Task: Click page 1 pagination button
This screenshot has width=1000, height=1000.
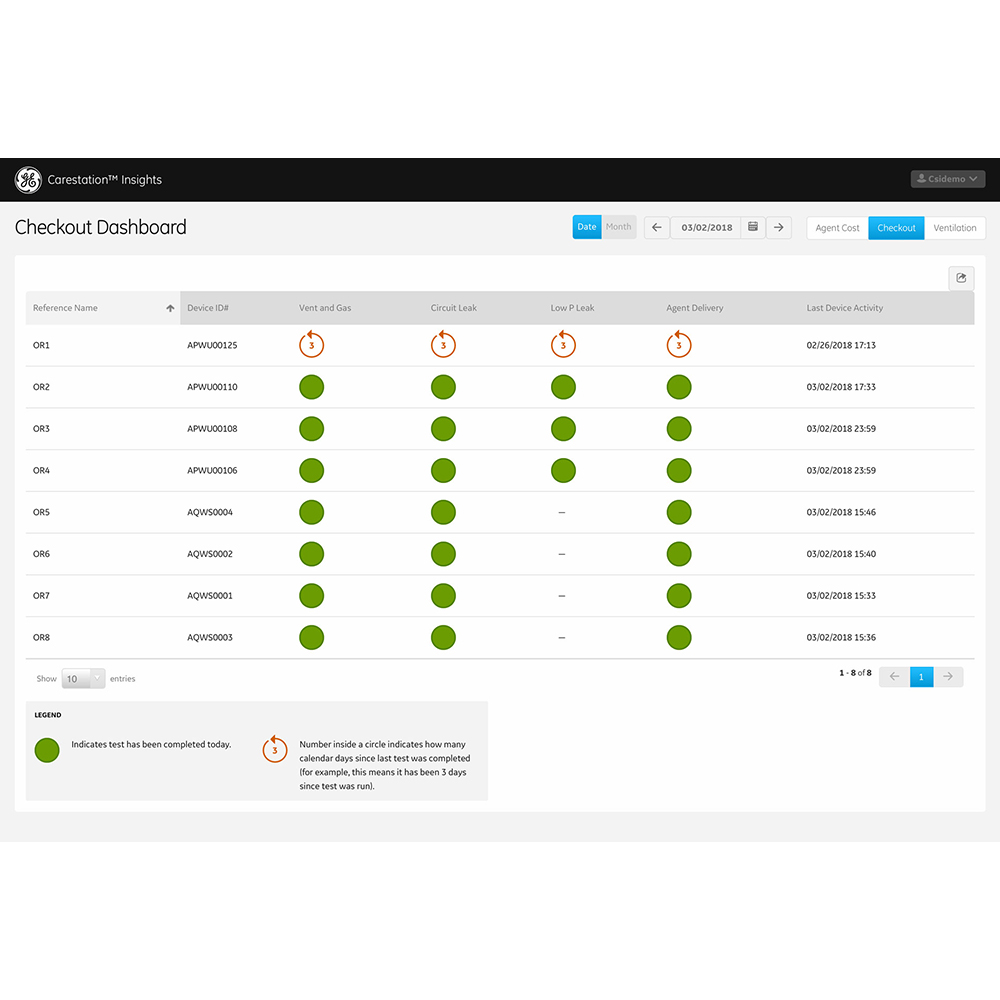Action: tap(921, 677)
